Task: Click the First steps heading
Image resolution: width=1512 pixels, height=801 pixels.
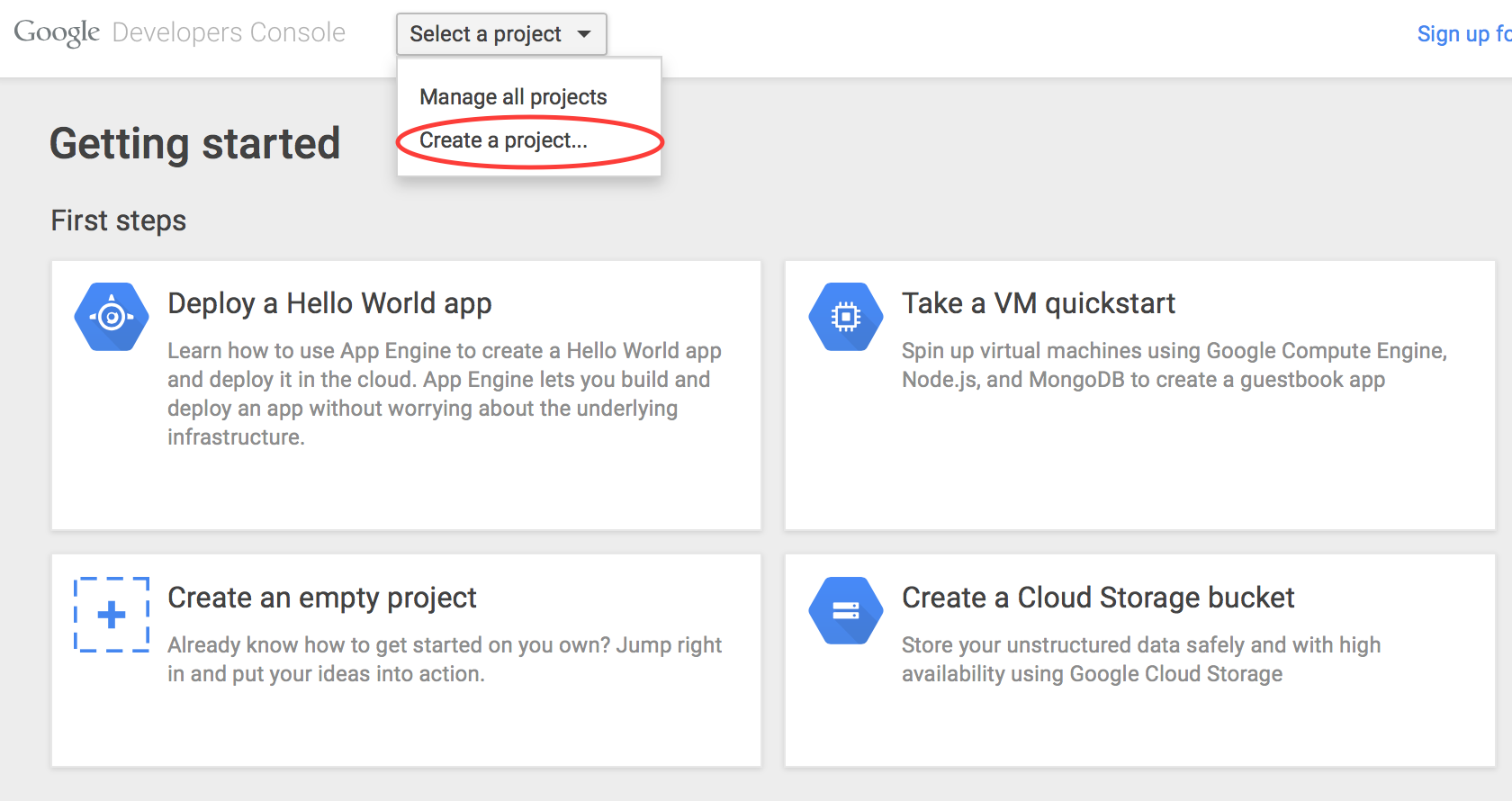Action: [x=119, y=220]
